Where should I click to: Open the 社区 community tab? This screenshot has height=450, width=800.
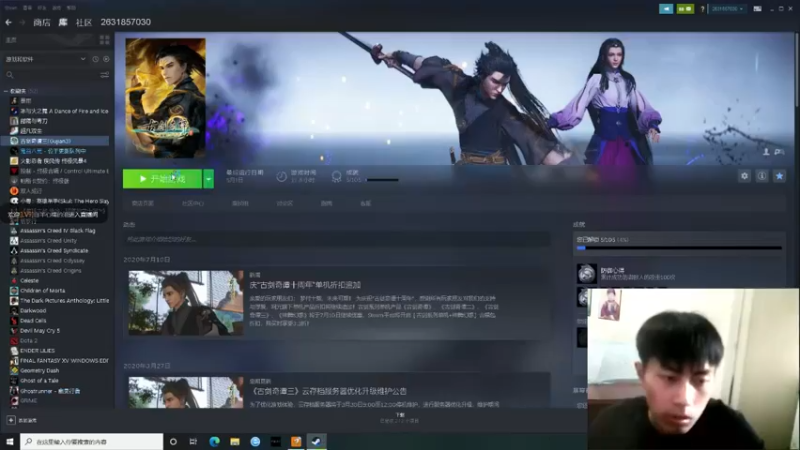84,22
